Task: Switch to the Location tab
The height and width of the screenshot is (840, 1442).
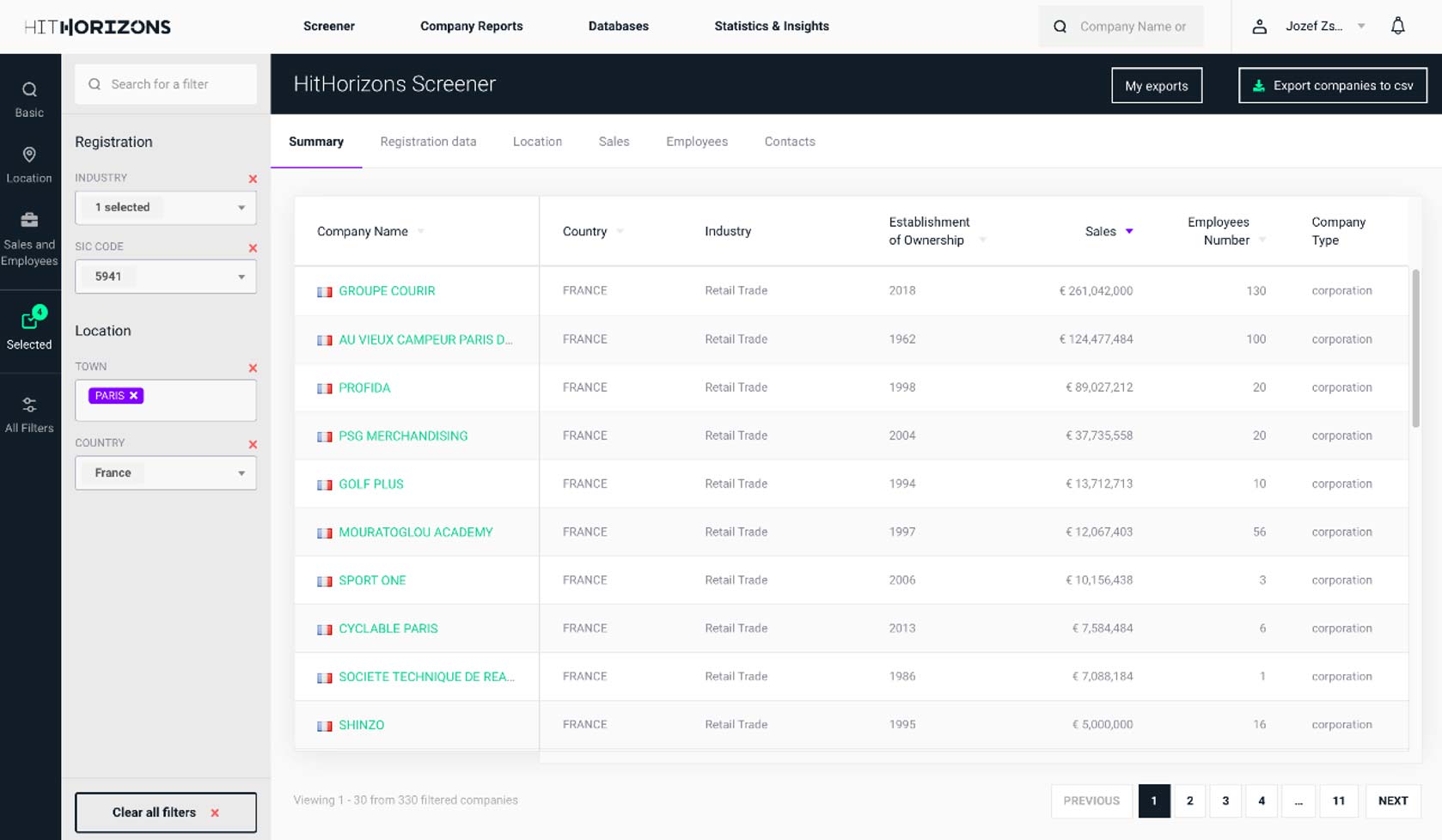Action: (x=537, y=142)
